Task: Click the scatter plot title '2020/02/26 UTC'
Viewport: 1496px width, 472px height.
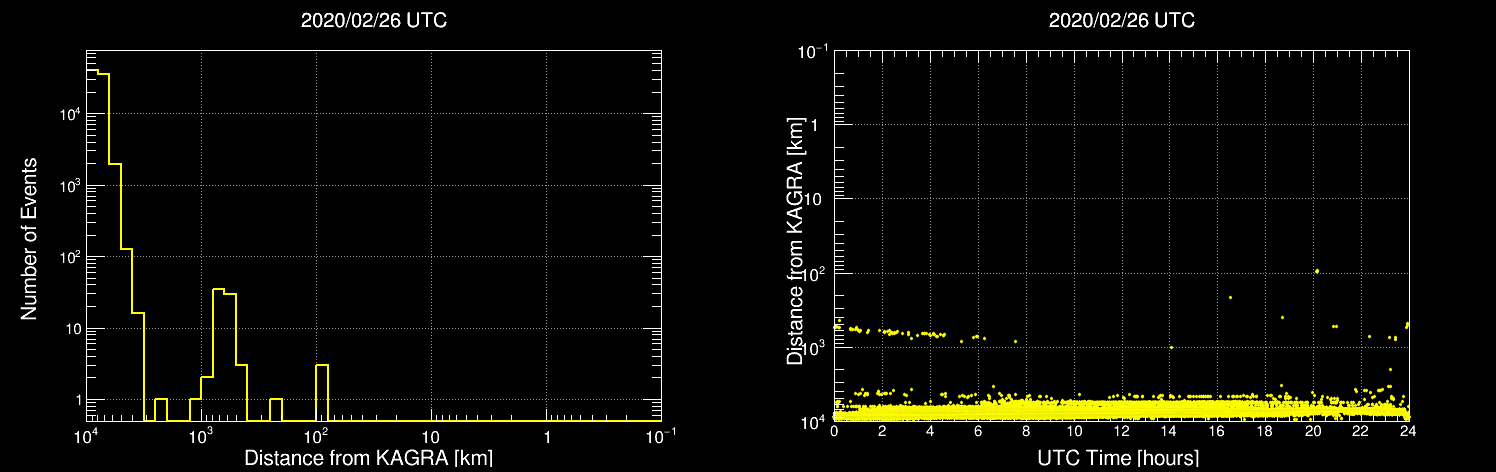Action: point(1121,21)
